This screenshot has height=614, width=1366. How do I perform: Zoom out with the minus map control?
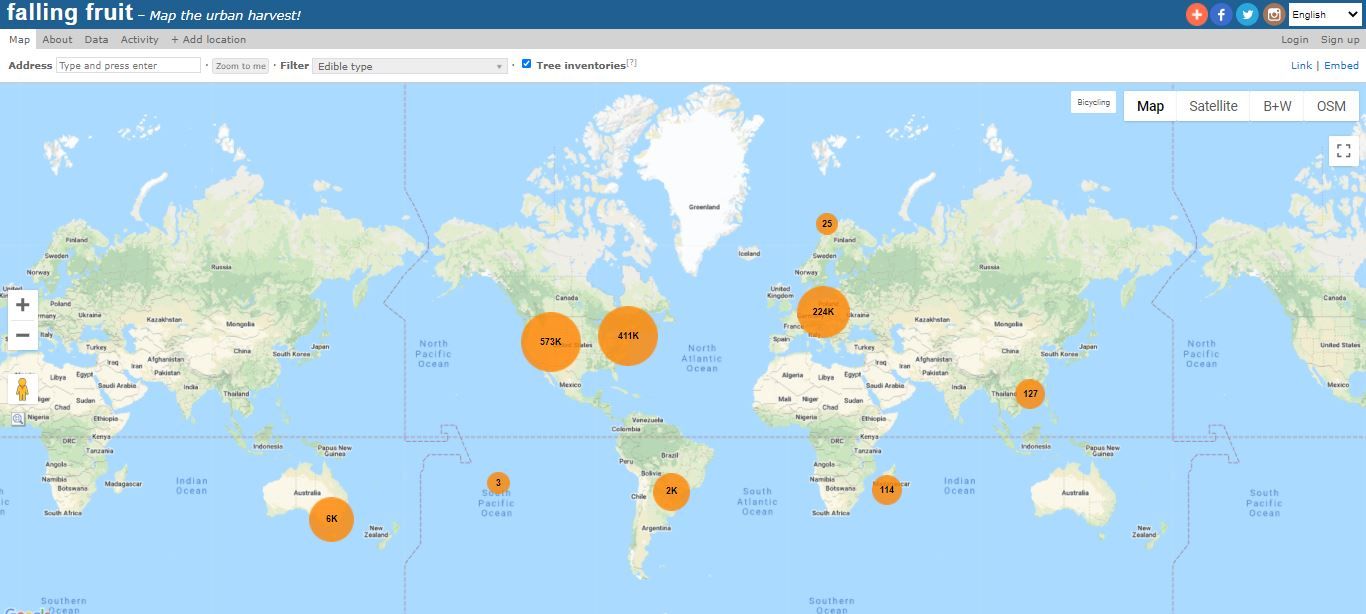coord(22,335)
